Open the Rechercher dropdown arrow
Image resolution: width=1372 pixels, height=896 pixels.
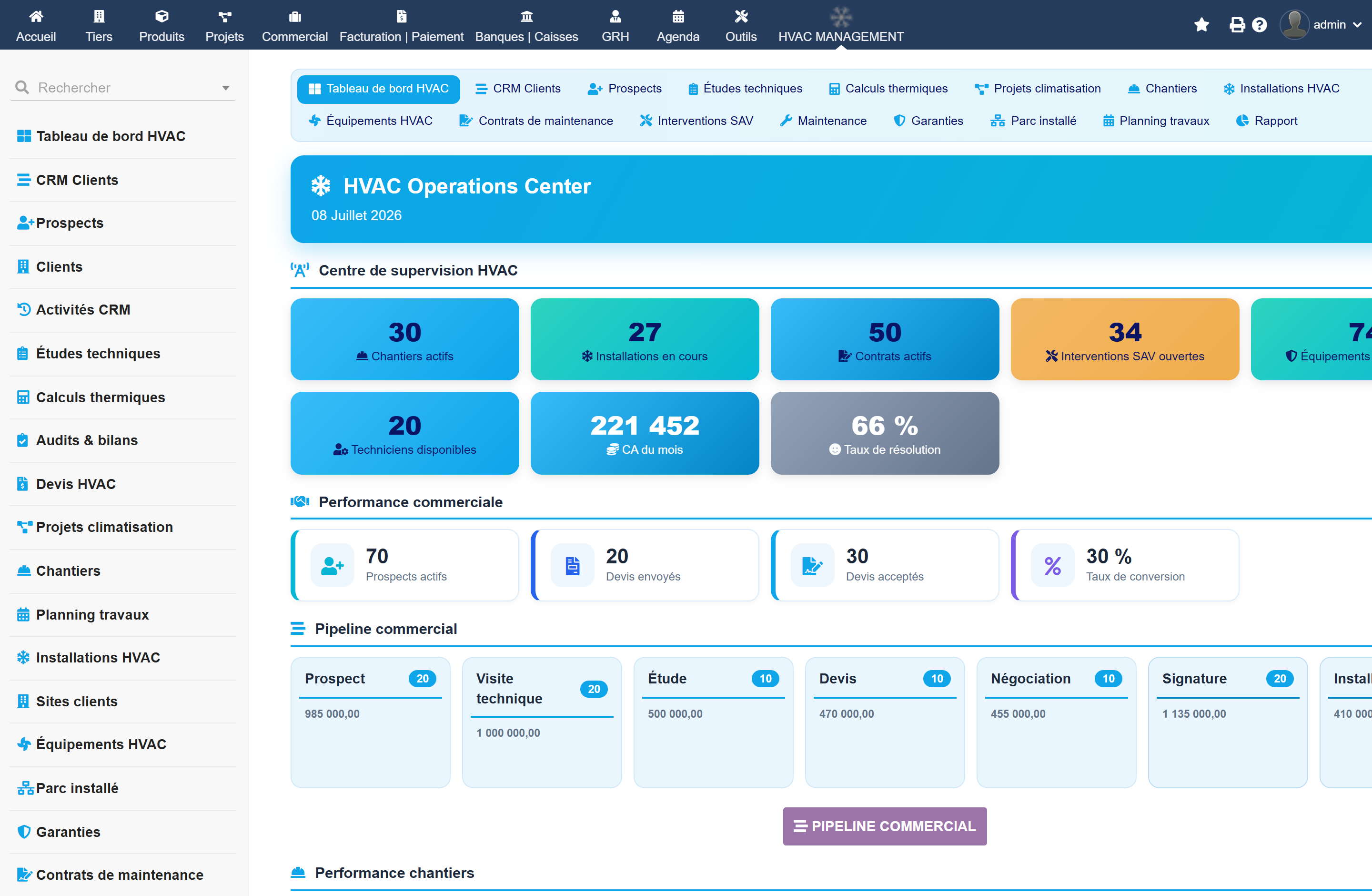(x=225, y=88)
